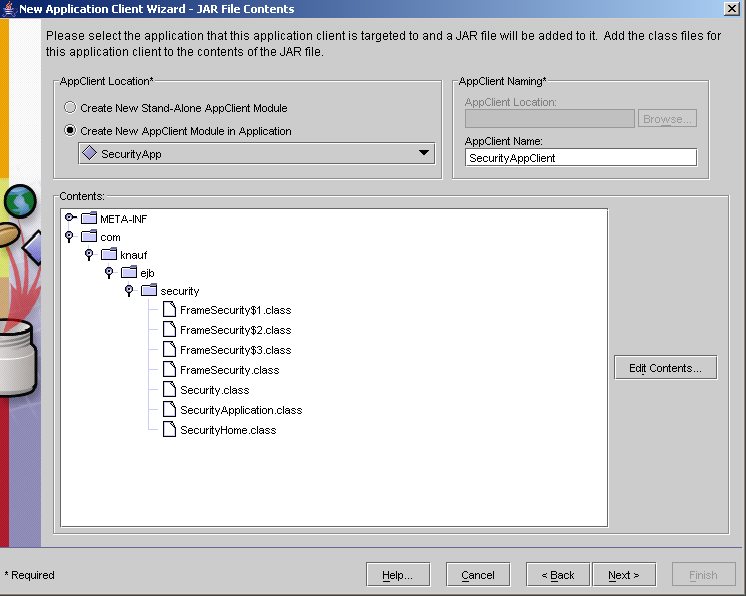The height and width of the screenshot is (596, 746).
Task: Click the Security.class file icon
Action: pyautogui.click(x=169, y=389)
